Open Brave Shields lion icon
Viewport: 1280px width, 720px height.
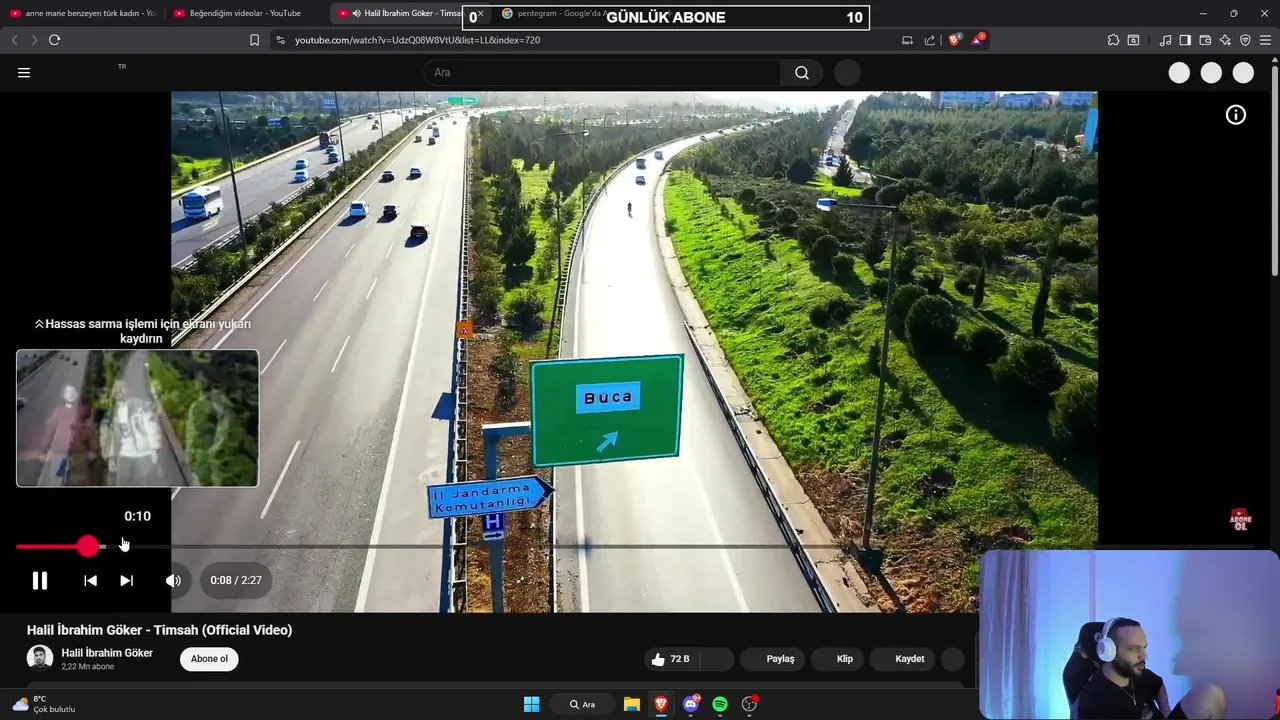955,40
